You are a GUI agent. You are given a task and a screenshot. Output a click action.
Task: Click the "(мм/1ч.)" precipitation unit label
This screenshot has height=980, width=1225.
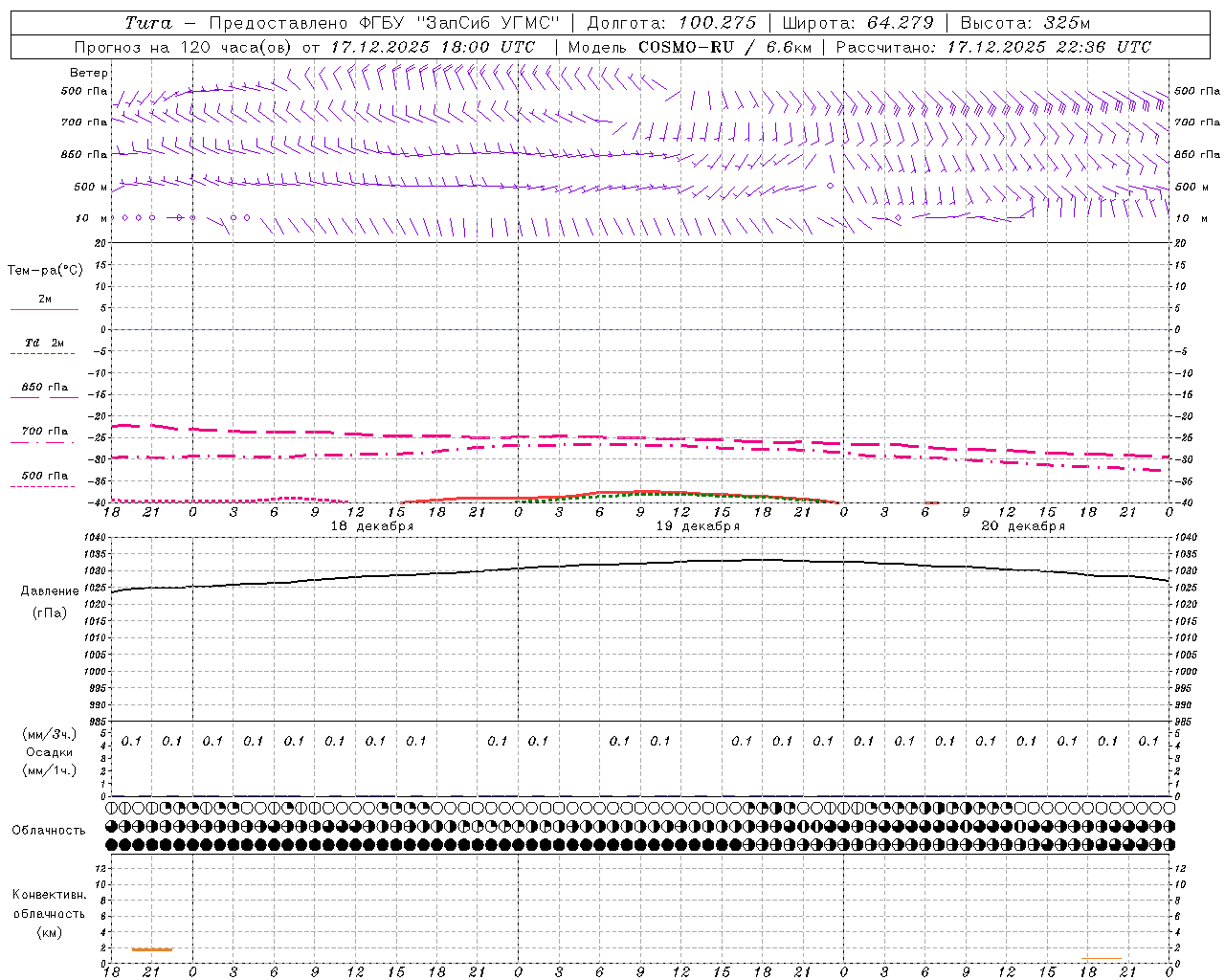tap(50, 769)
